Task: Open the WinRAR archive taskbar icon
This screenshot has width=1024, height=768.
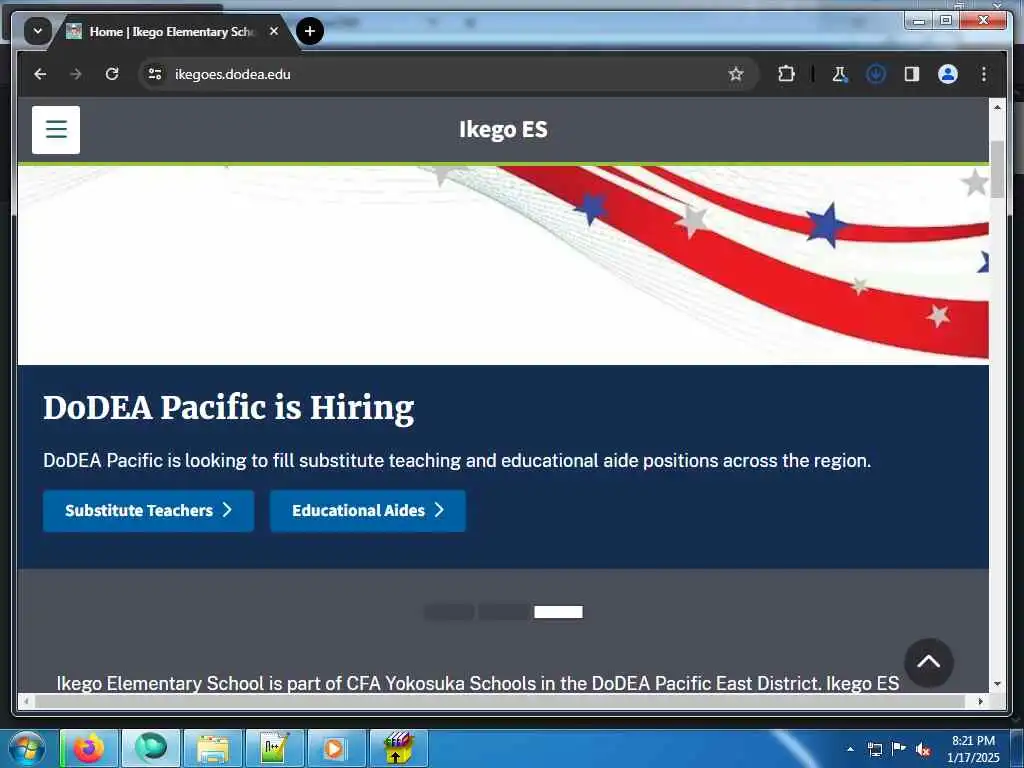Action: coord(398,748)
